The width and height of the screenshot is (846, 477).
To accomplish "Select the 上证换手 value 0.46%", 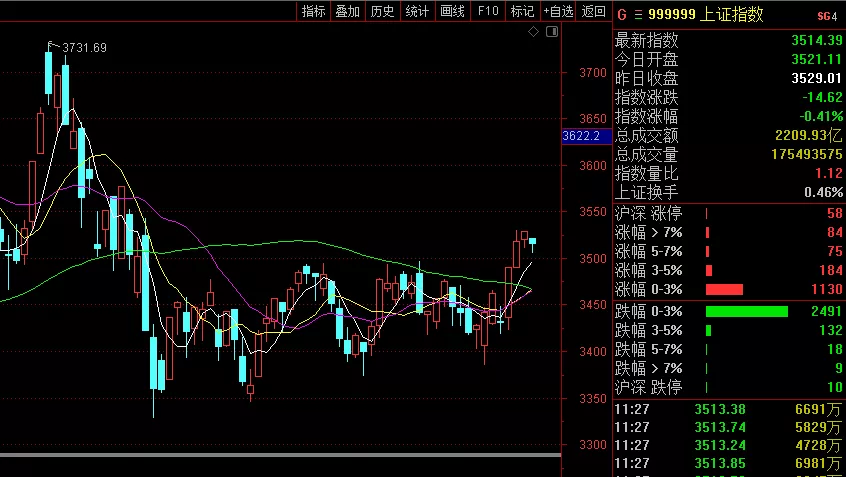I will [823, 192].
